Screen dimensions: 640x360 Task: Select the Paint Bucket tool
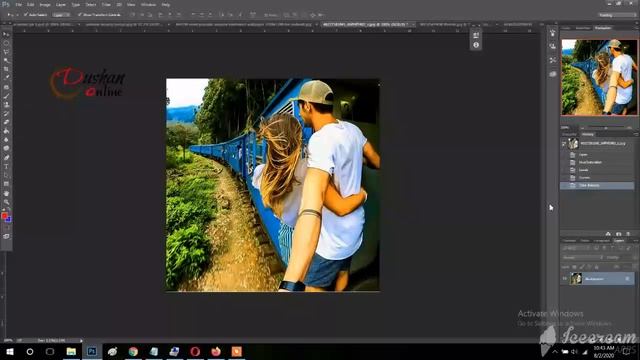click(x=6, y=131)
